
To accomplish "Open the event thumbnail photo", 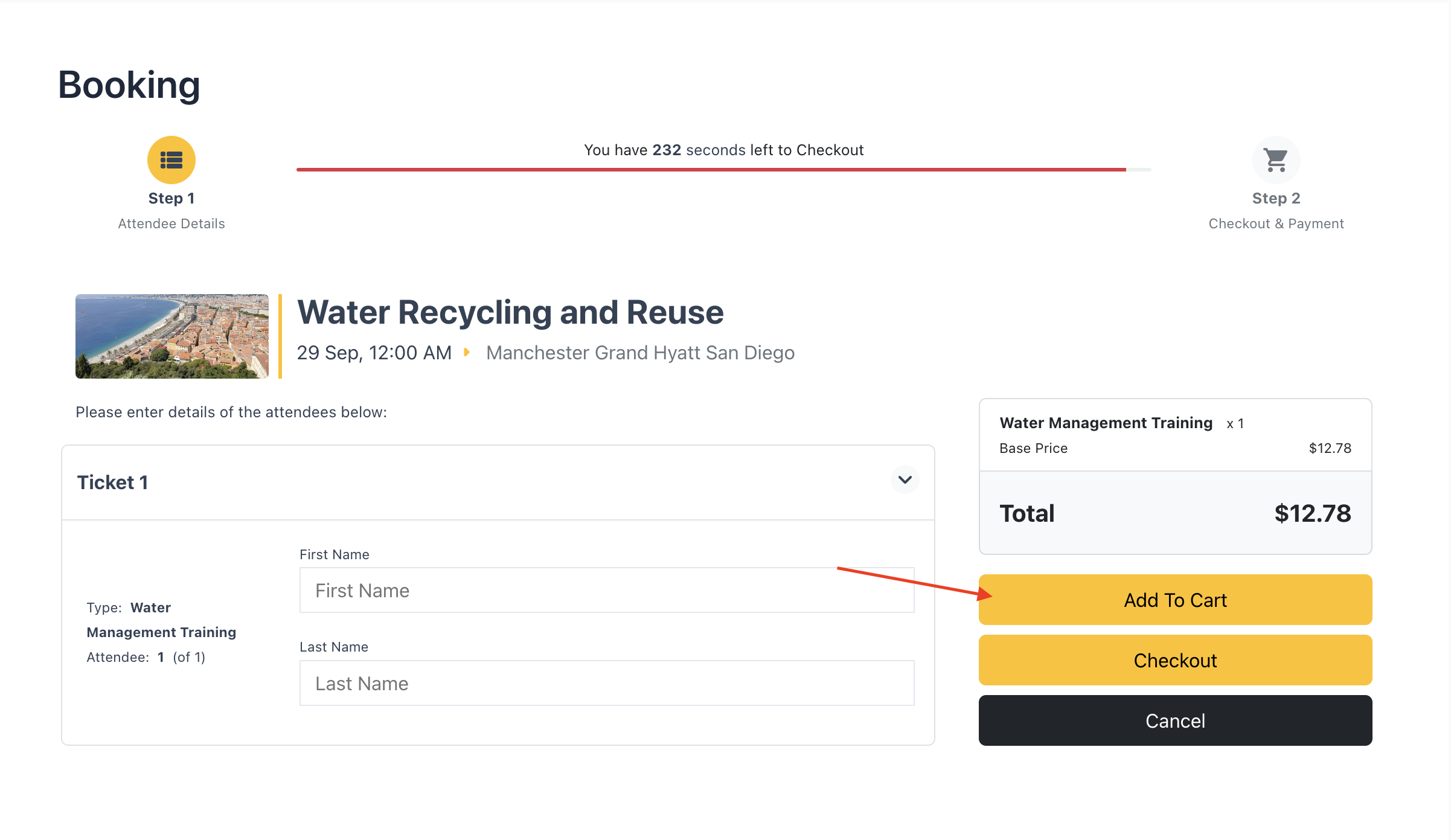I will (171, 336).
